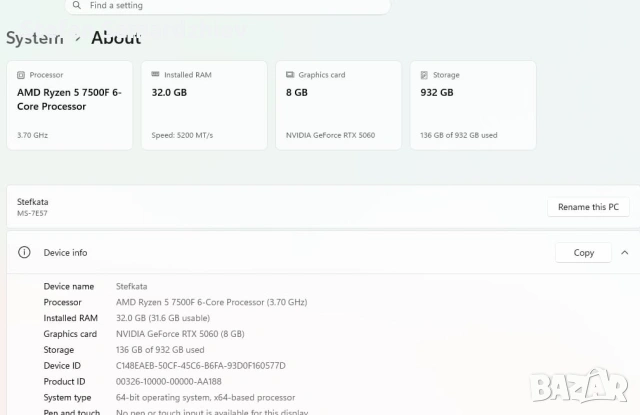
Task: Focus the Find a setting search box
Action: [x=227, y=6]
